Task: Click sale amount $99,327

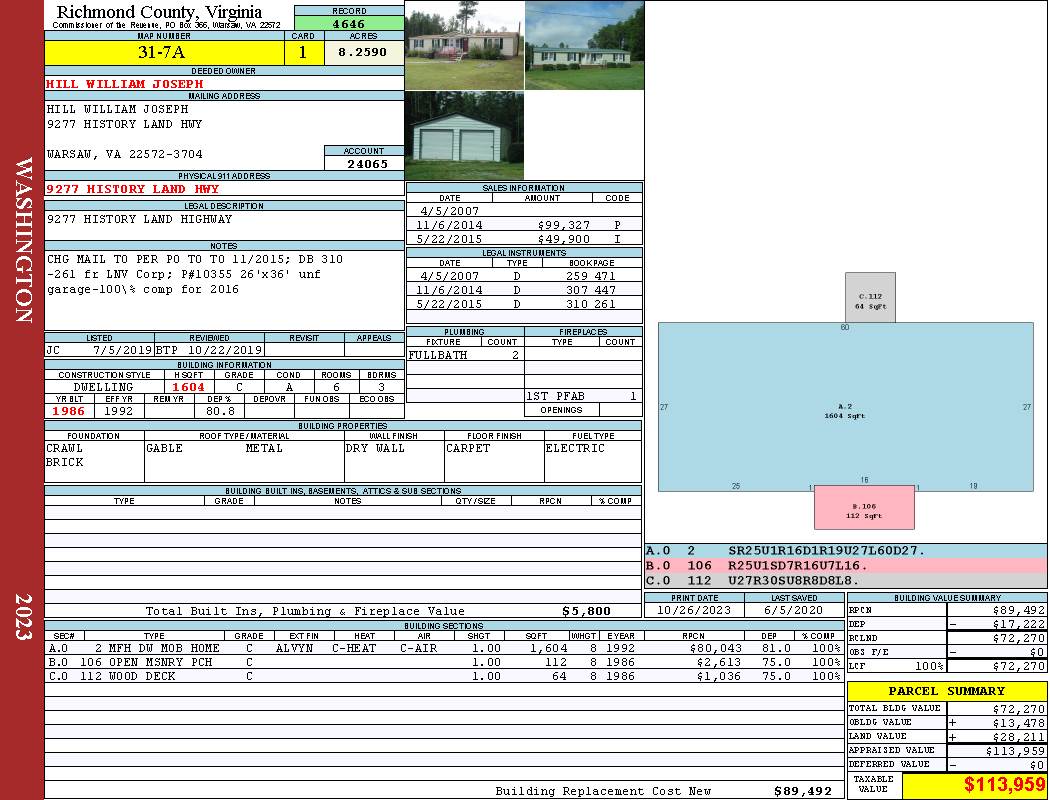Action: point(564,225)
